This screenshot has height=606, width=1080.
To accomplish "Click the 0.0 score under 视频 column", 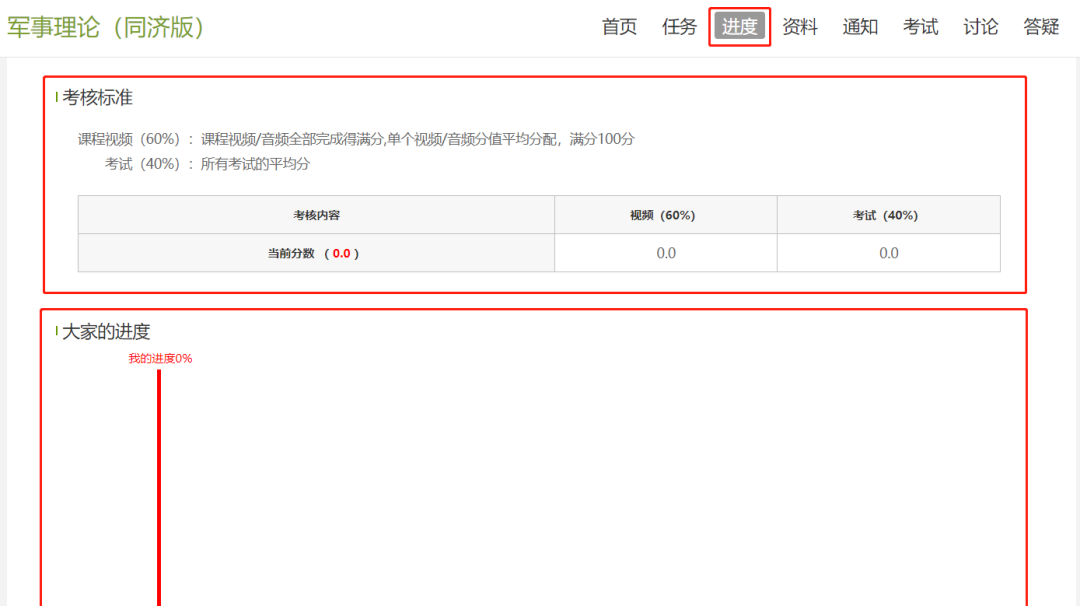I will coord(666,253).
